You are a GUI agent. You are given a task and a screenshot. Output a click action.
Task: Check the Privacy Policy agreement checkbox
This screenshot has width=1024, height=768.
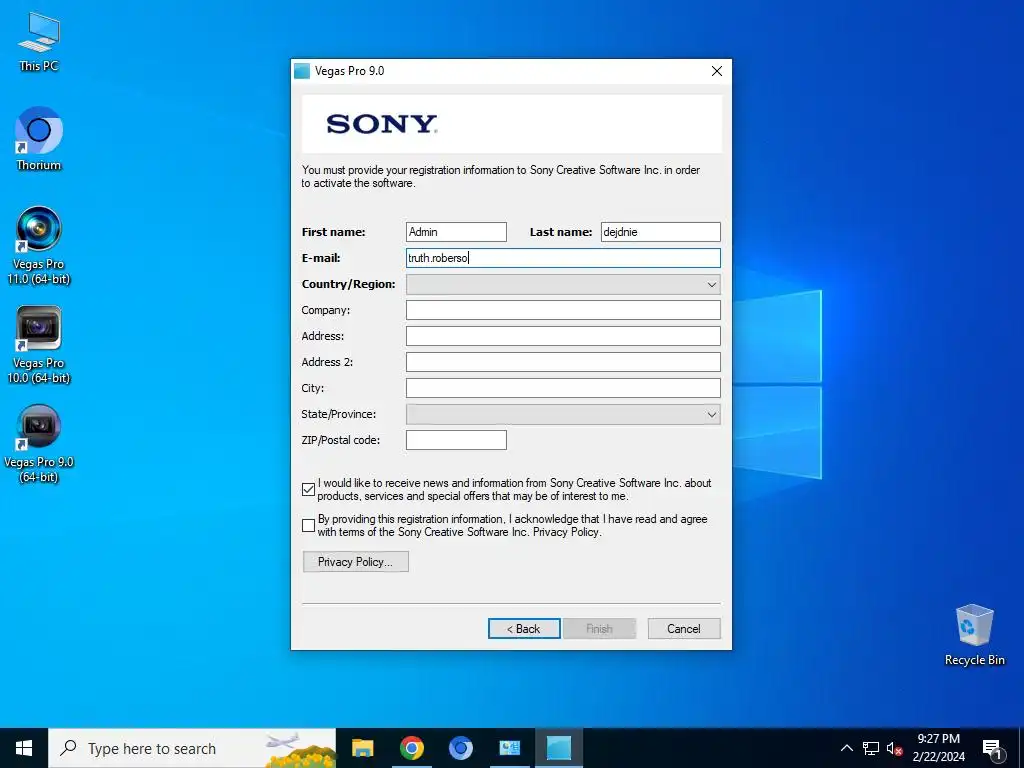308,525
